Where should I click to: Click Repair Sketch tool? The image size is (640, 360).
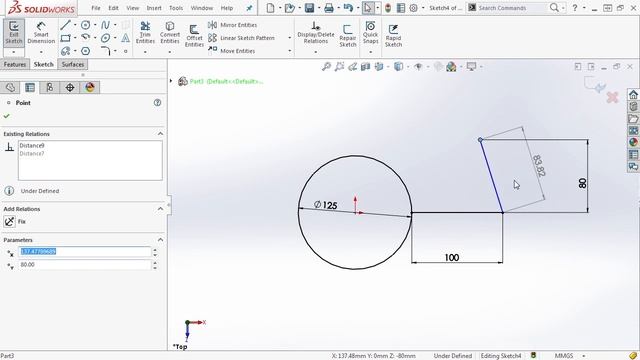[348, 36]
